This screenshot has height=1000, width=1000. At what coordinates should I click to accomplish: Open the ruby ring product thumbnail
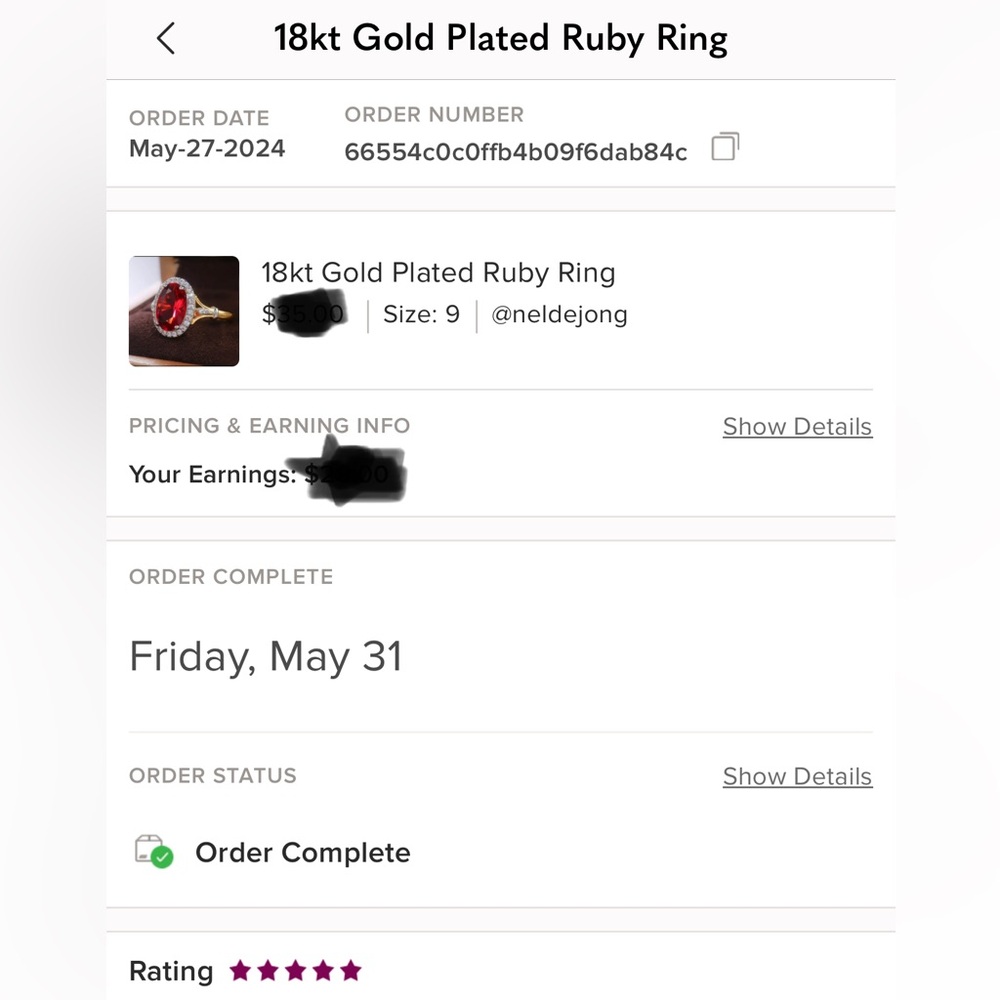(184, 311)
